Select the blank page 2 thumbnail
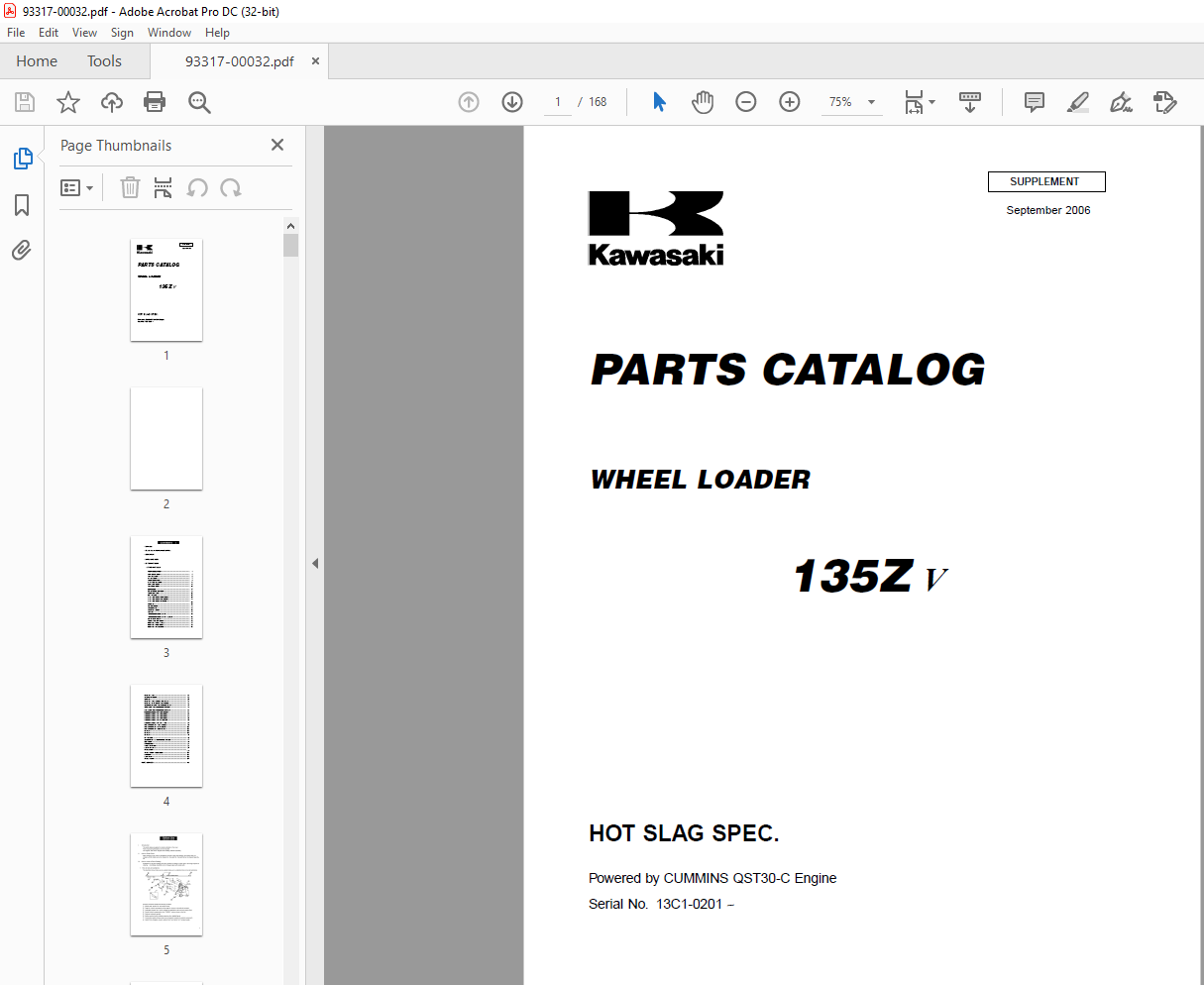 [166, 439]
